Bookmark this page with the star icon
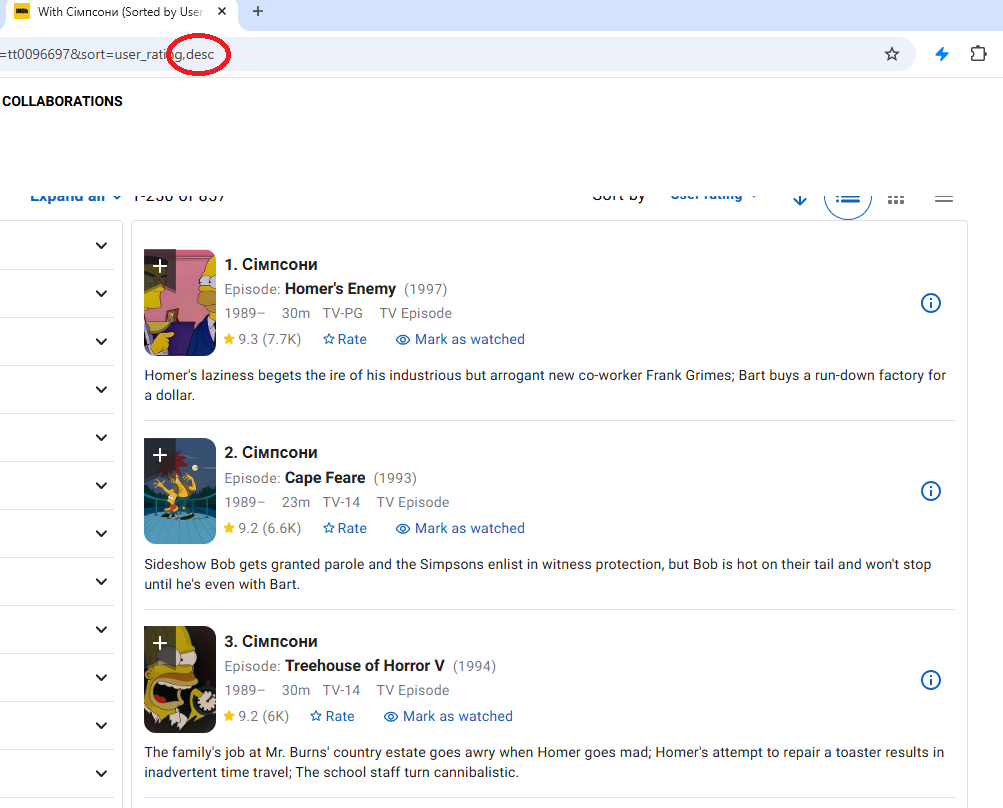The image size is (1003, 808). coord(892,54)
